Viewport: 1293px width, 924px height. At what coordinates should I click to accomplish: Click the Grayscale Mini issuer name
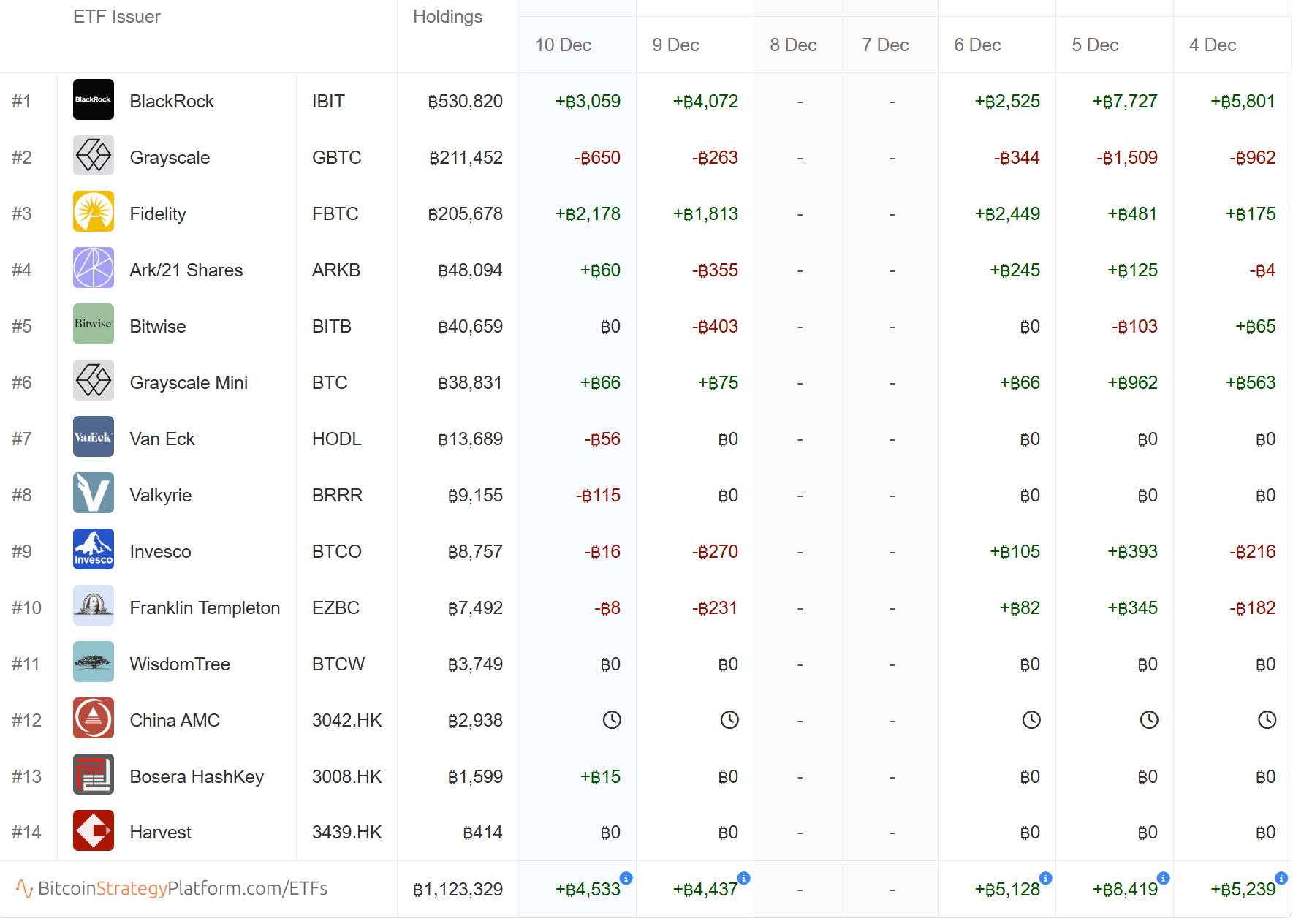tap(189, 382)
